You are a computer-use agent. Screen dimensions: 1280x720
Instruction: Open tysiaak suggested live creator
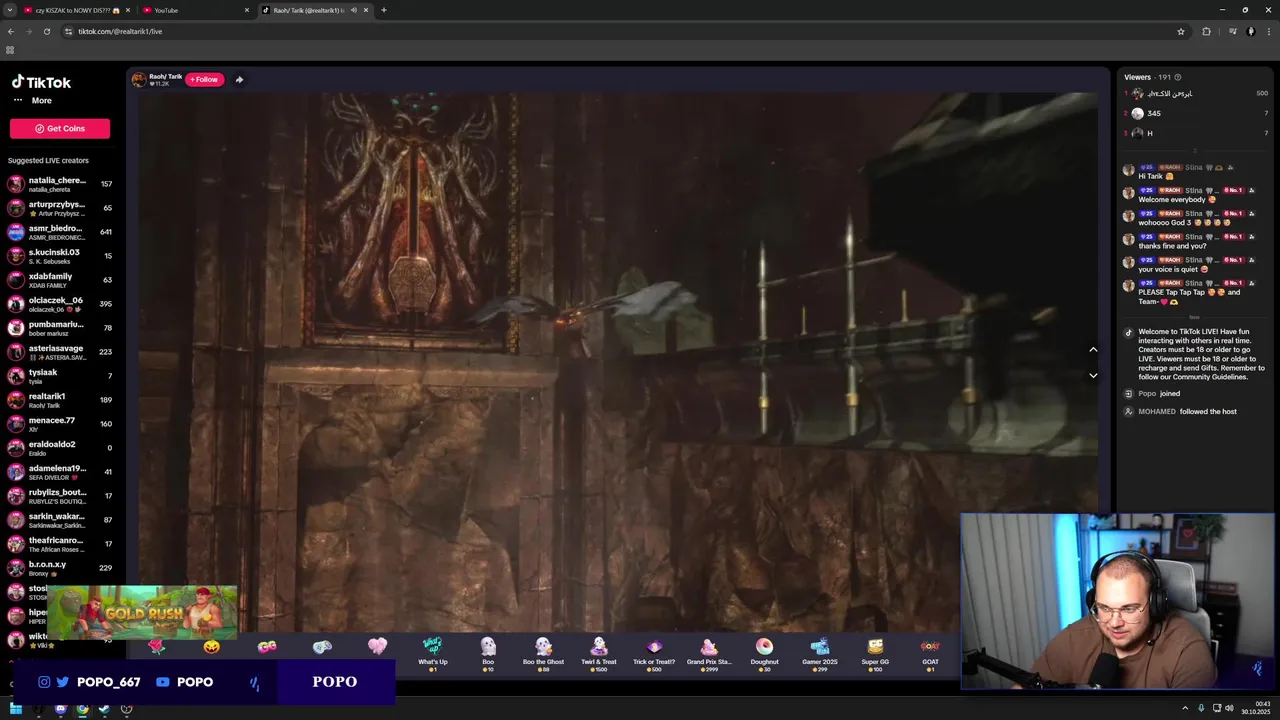(x=60, y=376)
